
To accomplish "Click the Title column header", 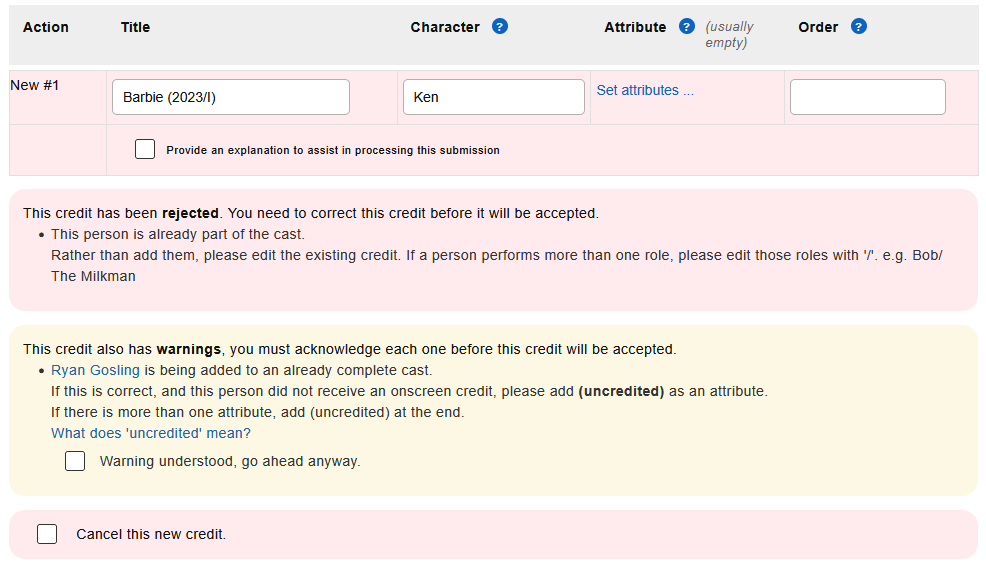I will pyautogui.click(x=135, y=27).
